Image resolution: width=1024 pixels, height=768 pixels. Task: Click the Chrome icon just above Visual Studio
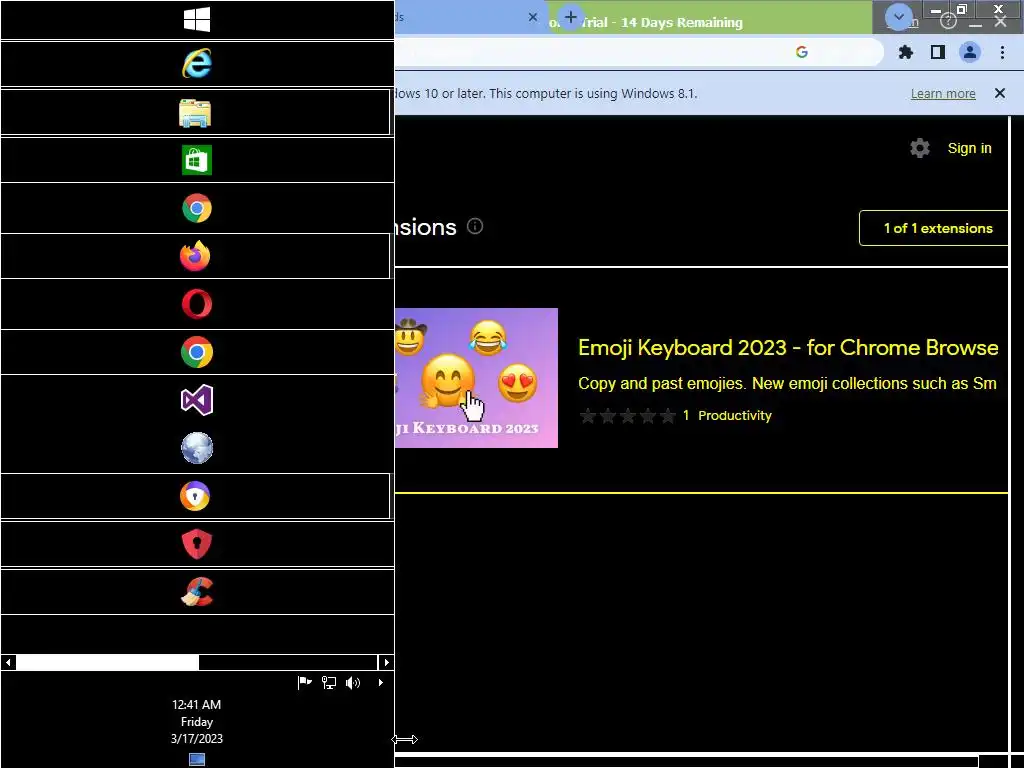point(197,352)
